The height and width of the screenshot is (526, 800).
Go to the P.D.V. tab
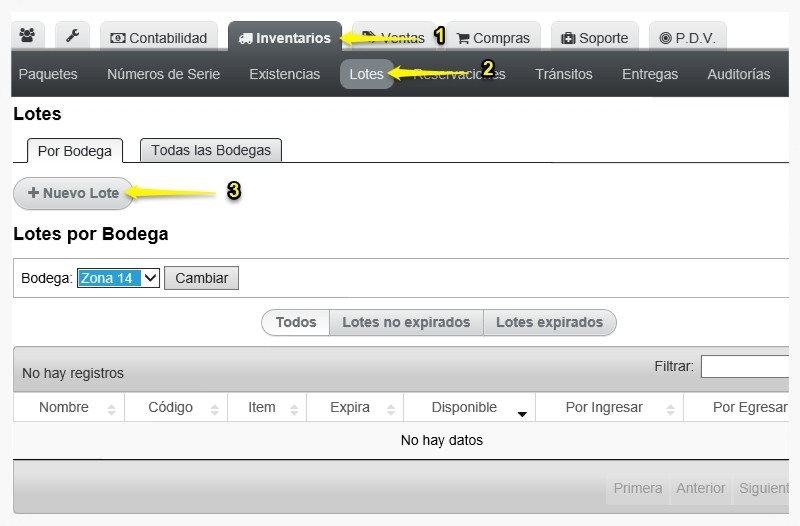687,38
